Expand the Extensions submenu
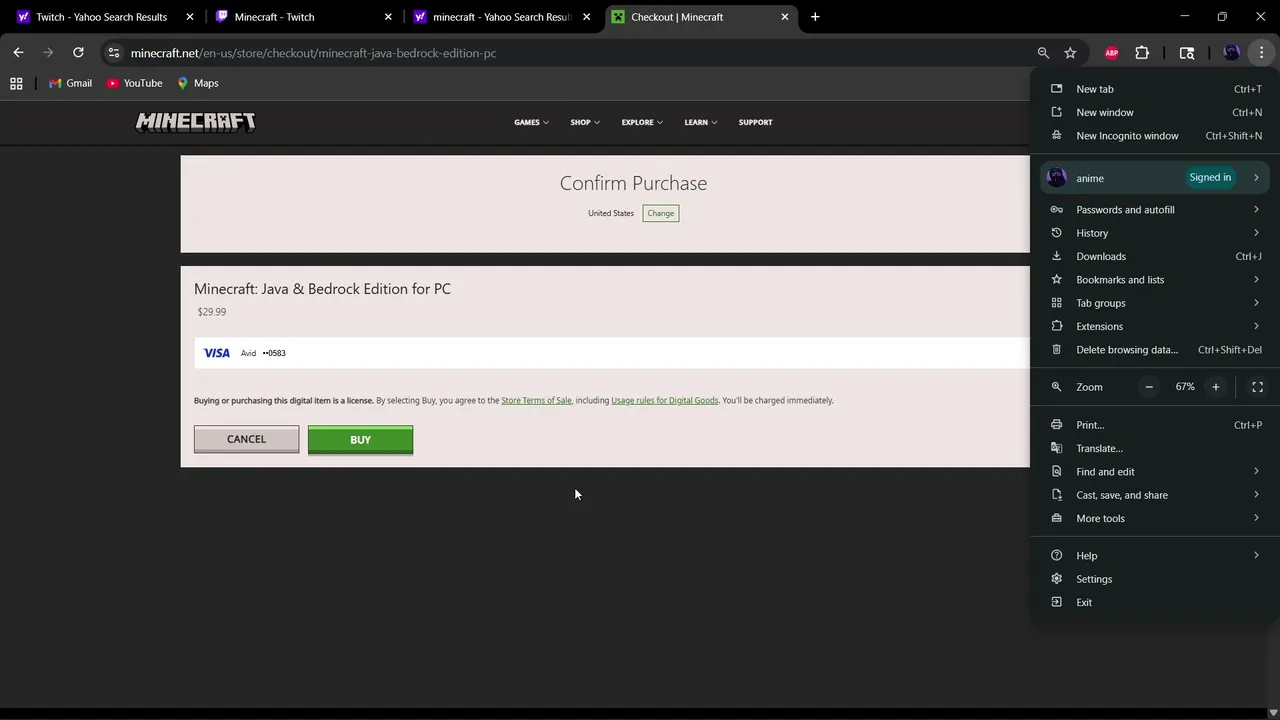Screen dimensions: 1280x720 (1155, 326)
